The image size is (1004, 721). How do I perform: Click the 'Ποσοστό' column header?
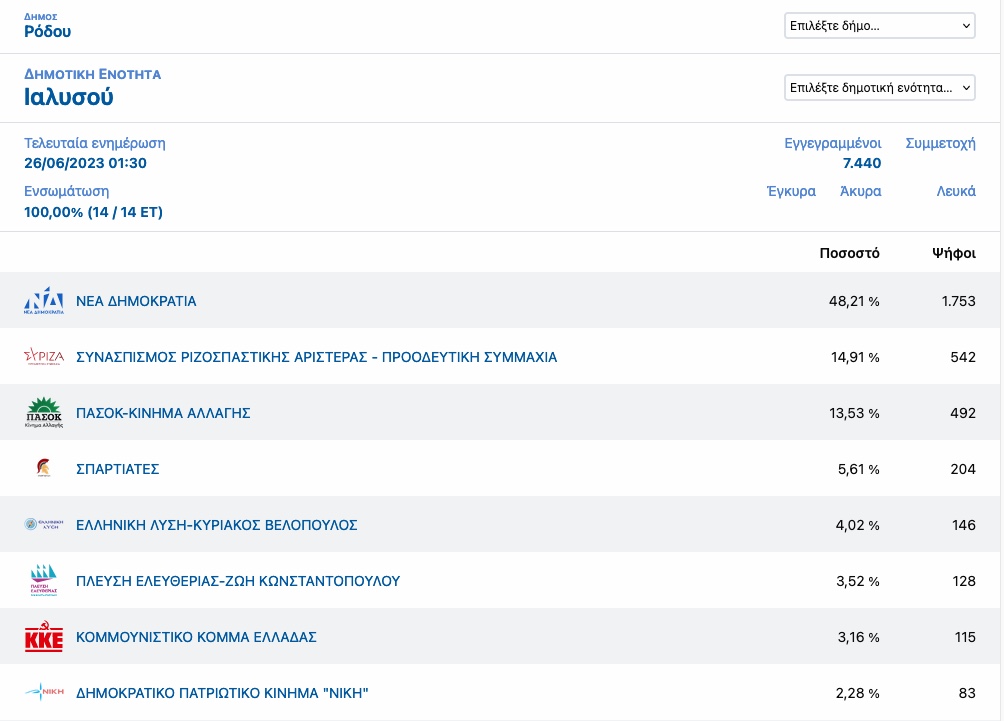click(849, 253)
